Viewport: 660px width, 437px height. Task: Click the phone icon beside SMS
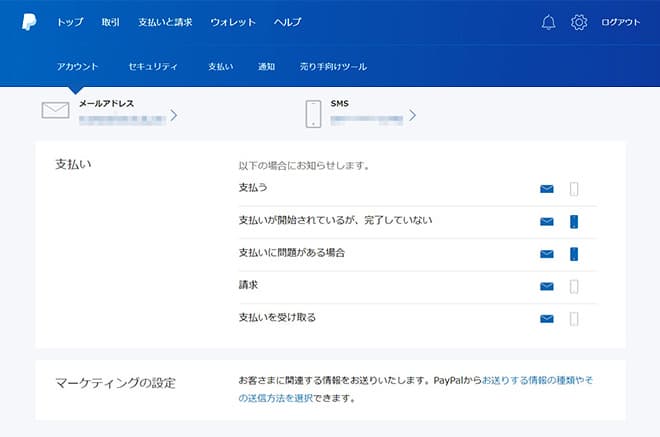tap(314, 113)
